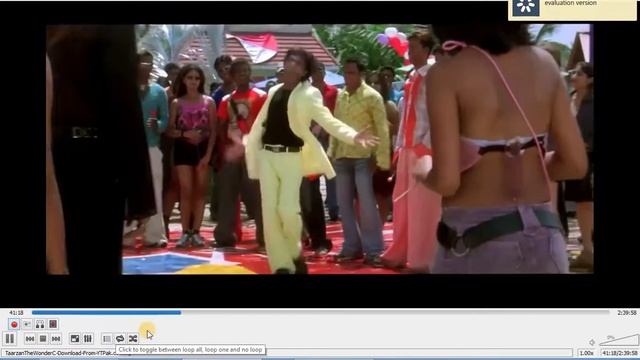640x360 pixels.
Task: Toggle the A-B loop button
Action: point(40,324)
